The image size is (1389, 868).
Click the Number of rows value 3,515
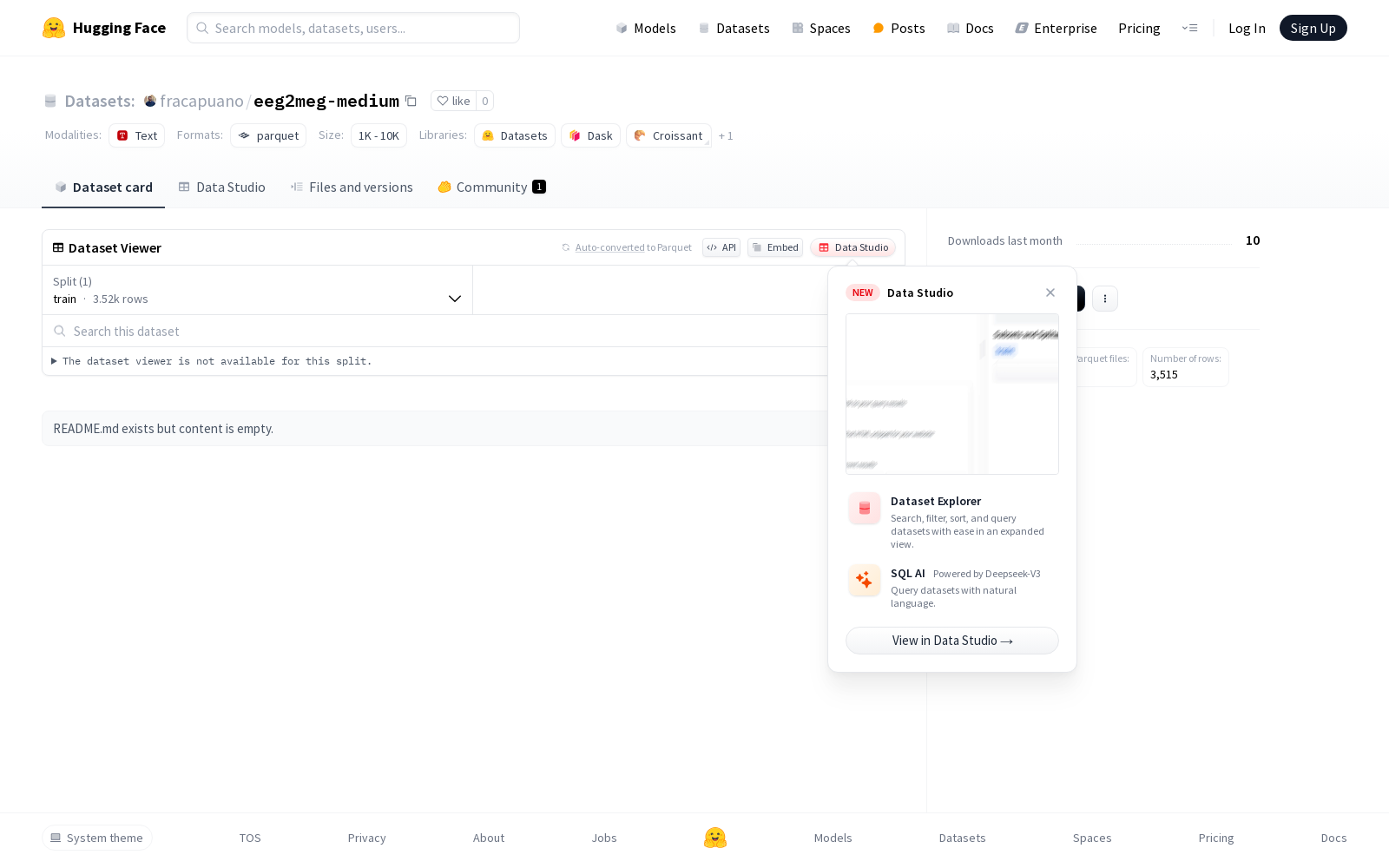tap(1164, 374)
